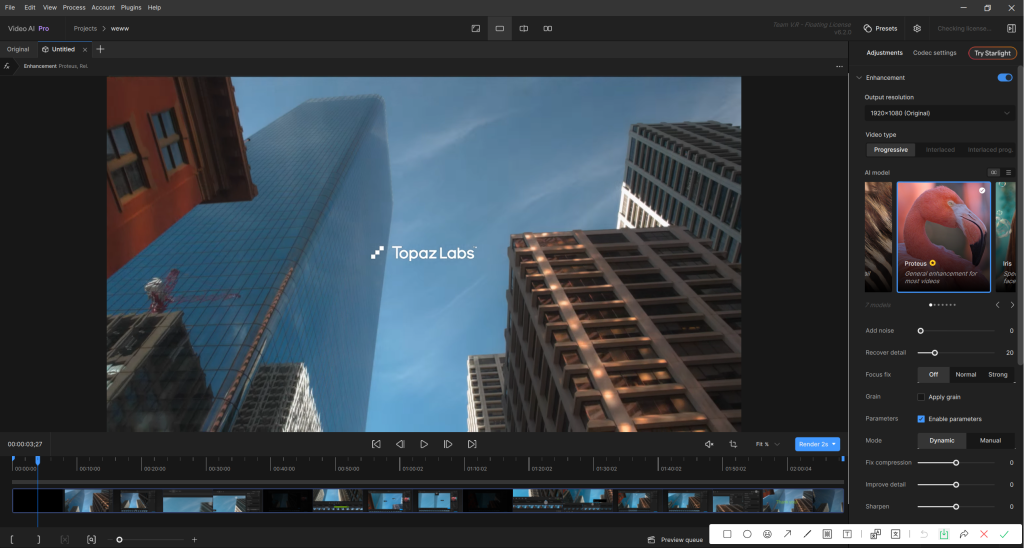
Task: Select Interlaced video type
Action: (940, 150)
